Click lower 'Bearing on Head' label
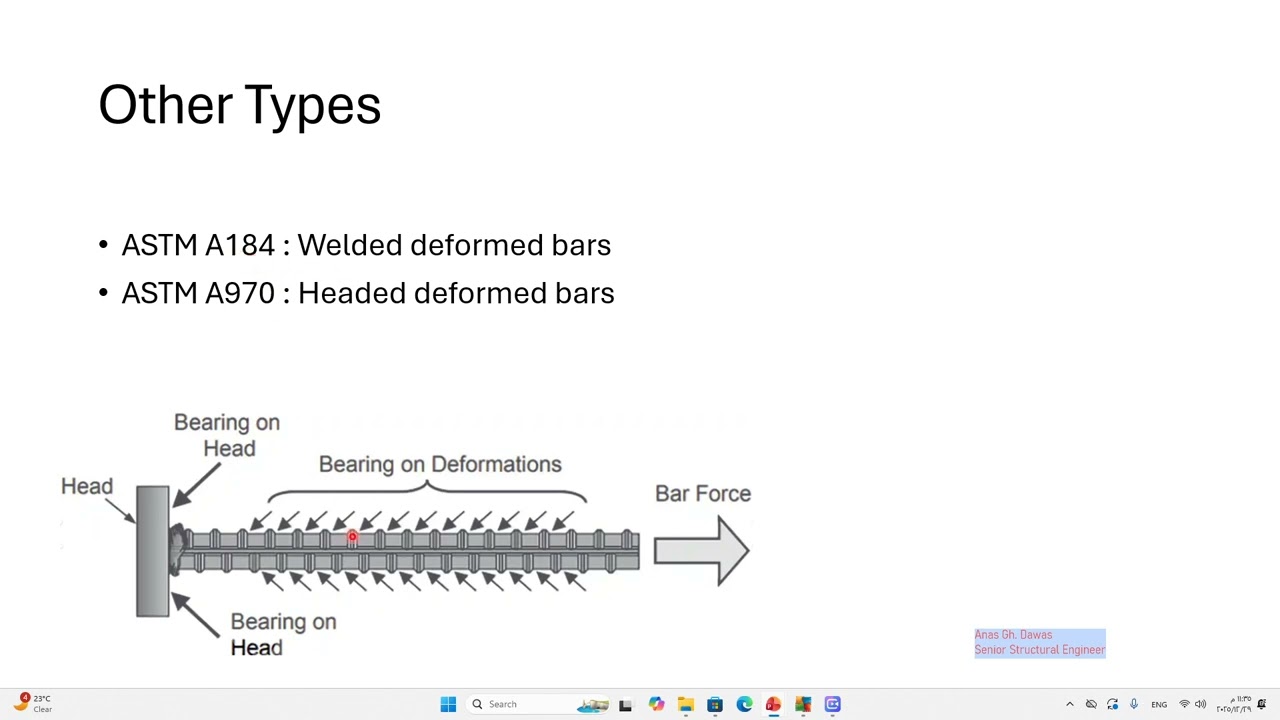Viewport: 1280px width, 720px height. 283,634
